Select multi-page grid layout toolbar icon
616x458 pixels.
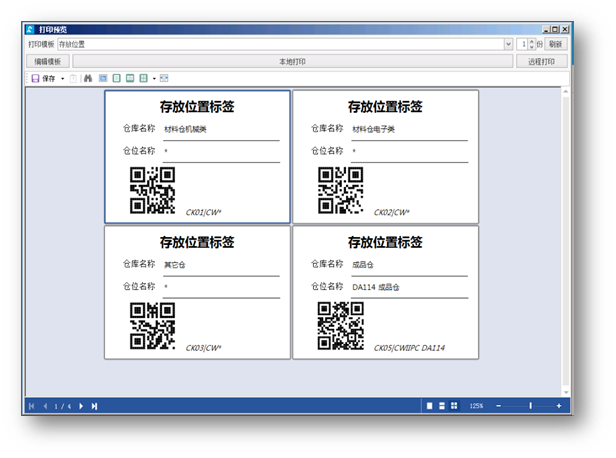[x=144, y=78]
